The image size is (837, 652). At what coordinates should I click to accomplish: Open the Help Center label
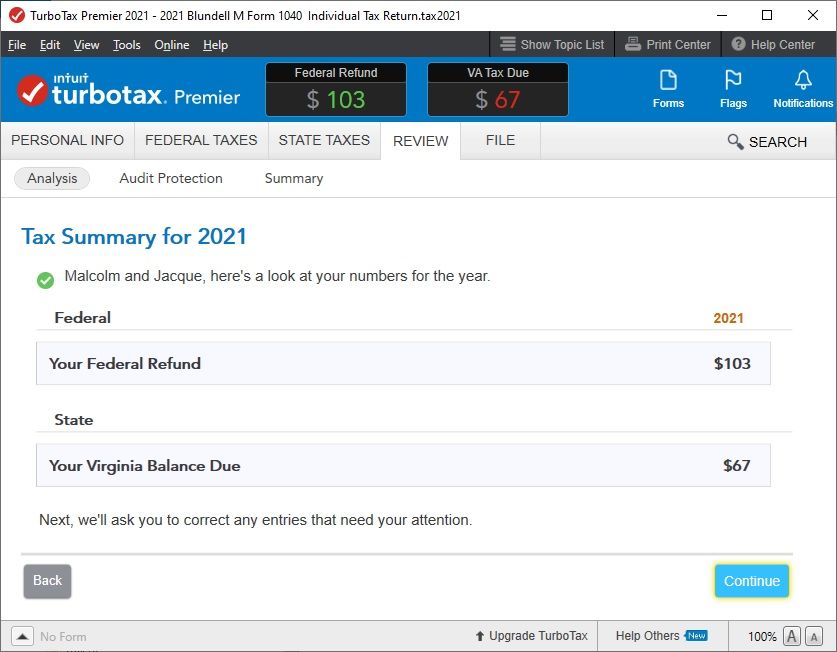click(x=783, y=45)
